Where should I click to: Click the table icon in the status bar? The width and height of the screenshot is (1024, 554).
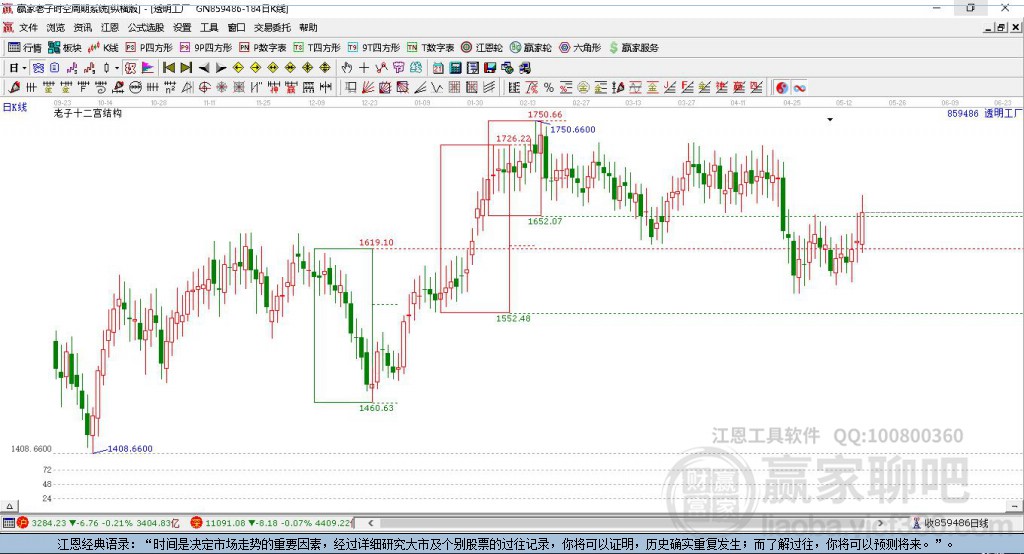[8, 523]
